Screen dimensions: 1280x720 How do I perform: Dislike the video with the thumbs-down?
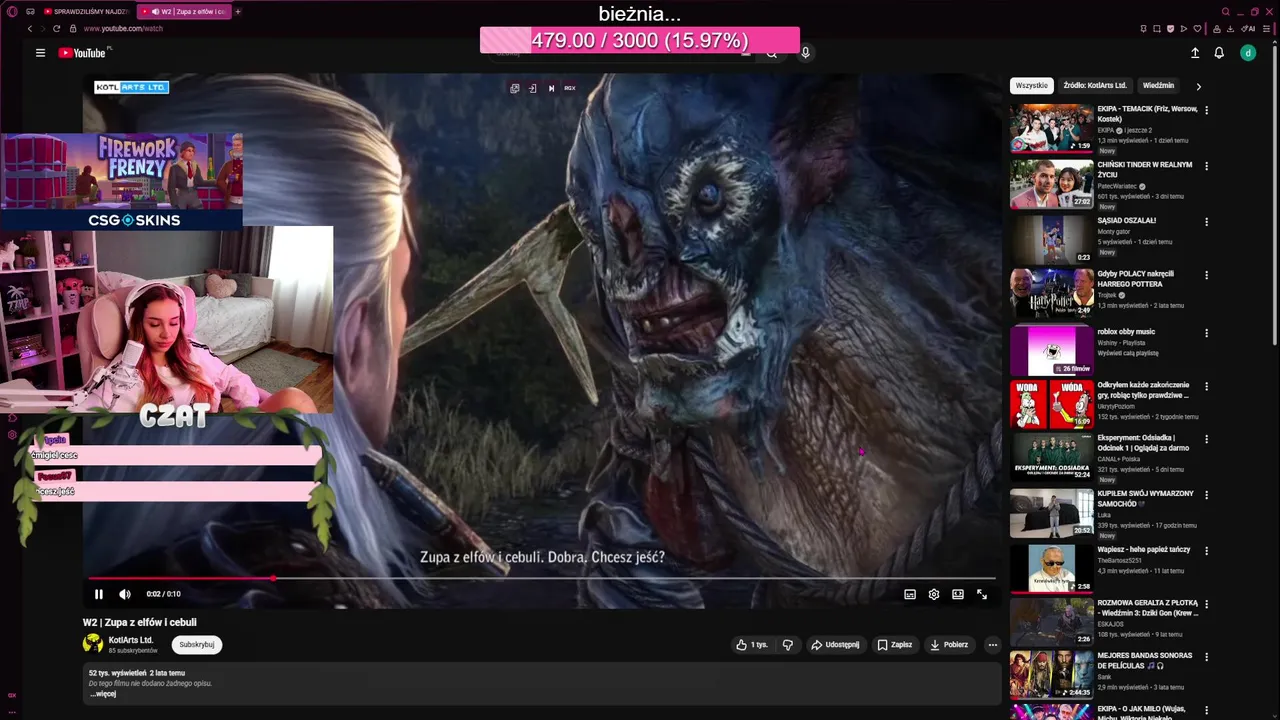788,645
